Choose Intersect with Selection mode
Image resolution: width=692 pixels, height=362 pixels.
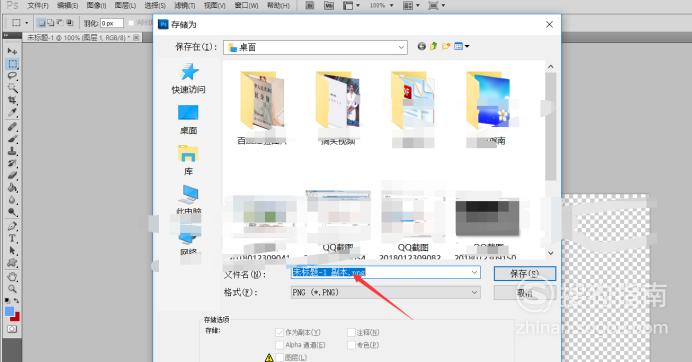(69, 23)
